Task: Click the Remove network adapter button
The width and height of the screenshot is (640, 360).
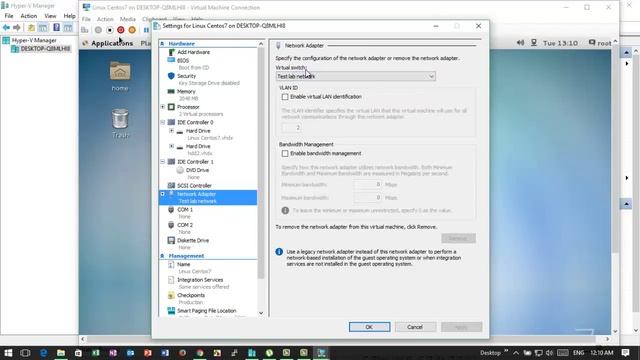Action: coord(458,238)
